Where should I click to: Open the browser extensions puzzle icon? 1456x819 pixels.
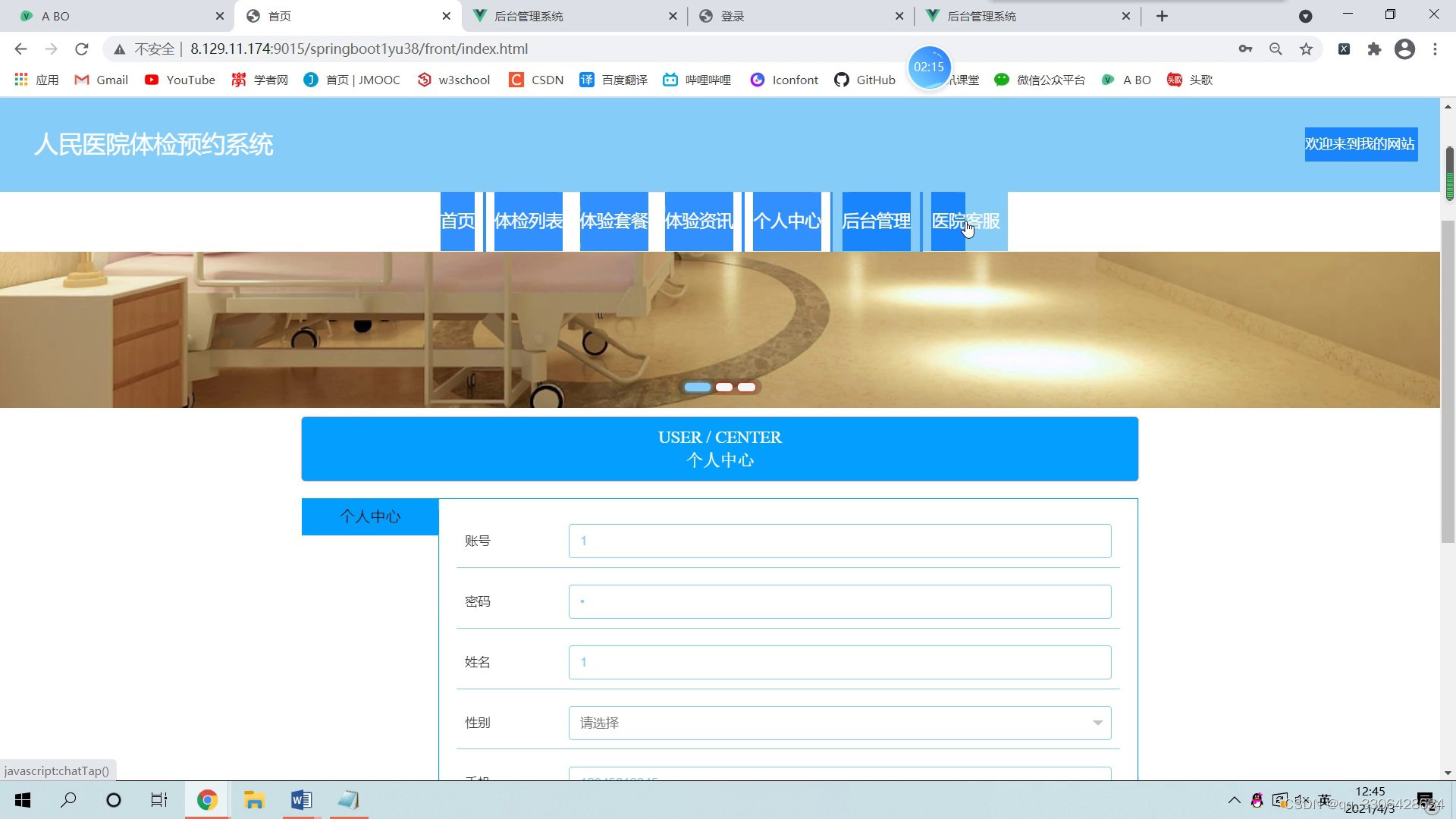tap(1375, 49)
